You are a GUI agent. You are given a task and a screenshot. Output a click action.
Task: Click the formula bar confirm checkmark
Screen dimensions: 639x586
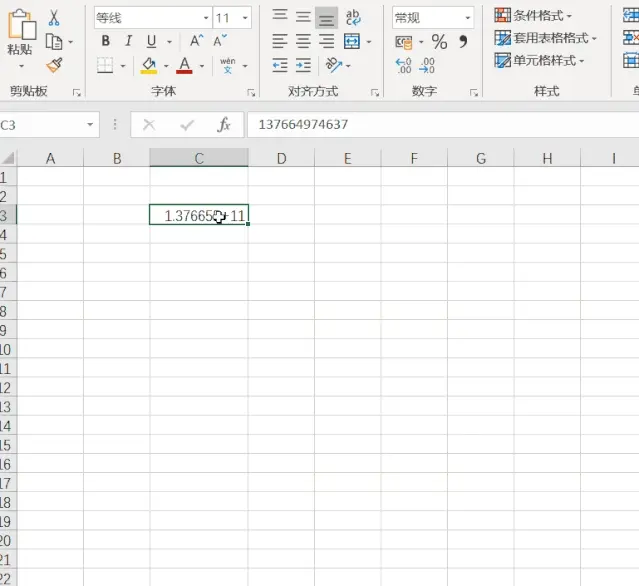coord(187,125)
